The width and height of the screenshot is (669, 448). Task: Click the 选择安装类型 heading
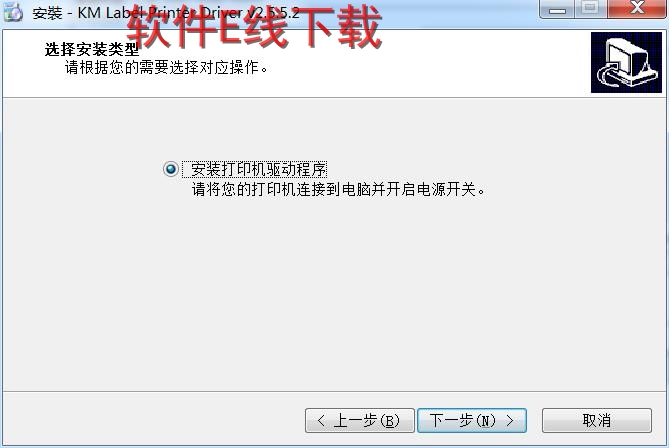pyautogui.click(x=92, y=49)
